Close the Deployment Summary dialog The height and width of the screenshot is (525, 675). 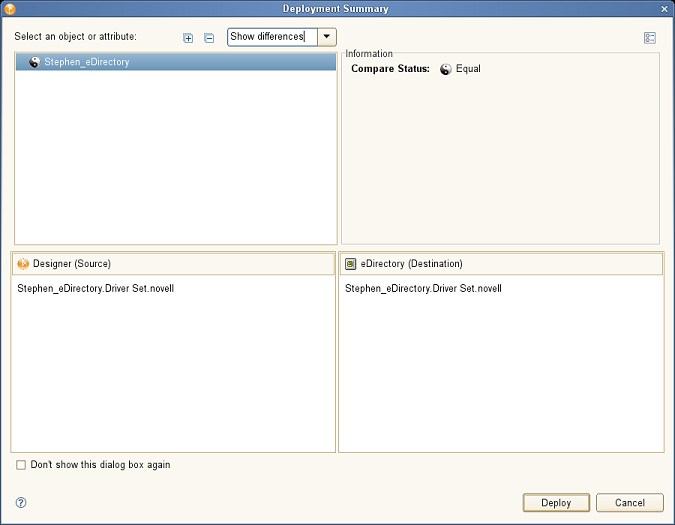click(x=664, y=9)
